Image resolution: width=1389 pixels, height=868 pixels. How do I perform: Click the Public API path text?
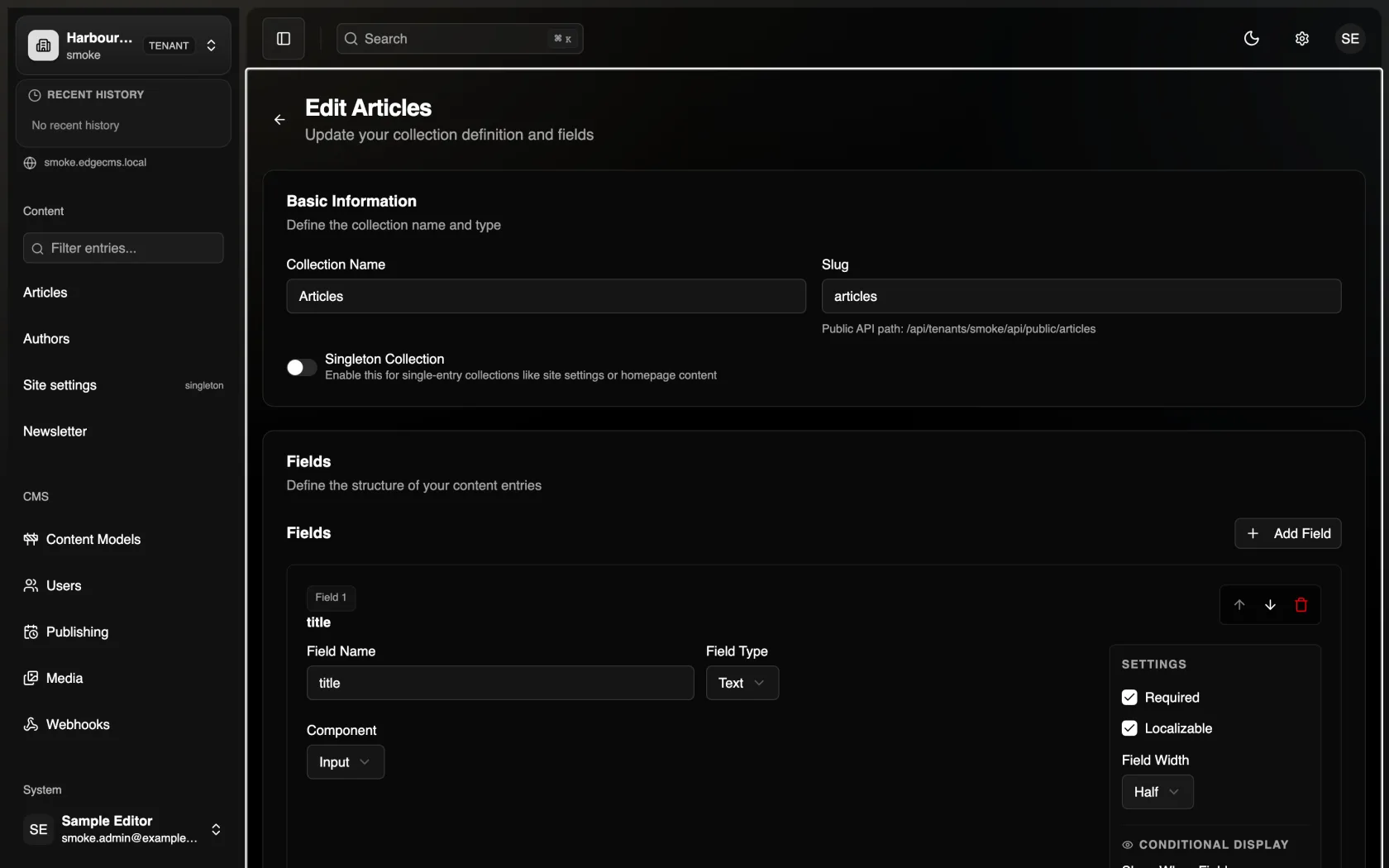click(x=958, y=329)
